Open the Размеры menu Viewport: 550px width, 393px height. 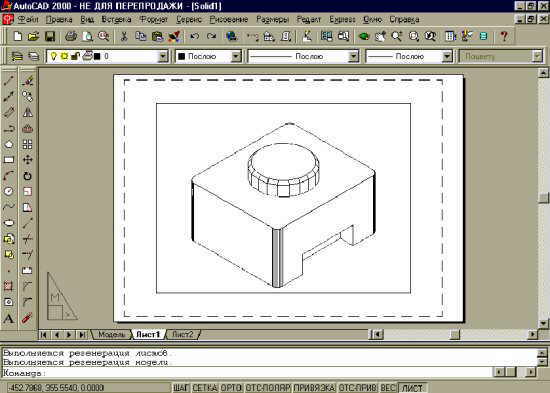coord(273,19)
